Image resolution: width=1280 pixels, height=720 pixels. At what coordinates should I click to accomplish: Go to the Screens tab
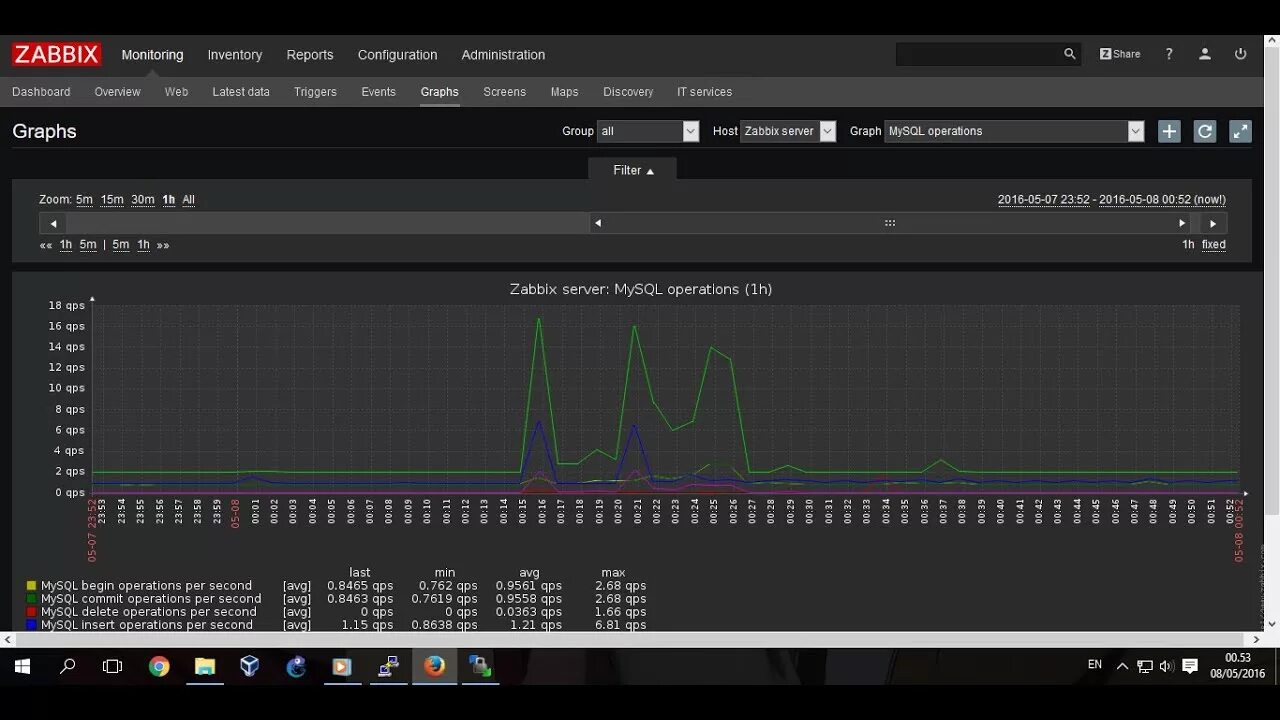[x=504, y=92]
